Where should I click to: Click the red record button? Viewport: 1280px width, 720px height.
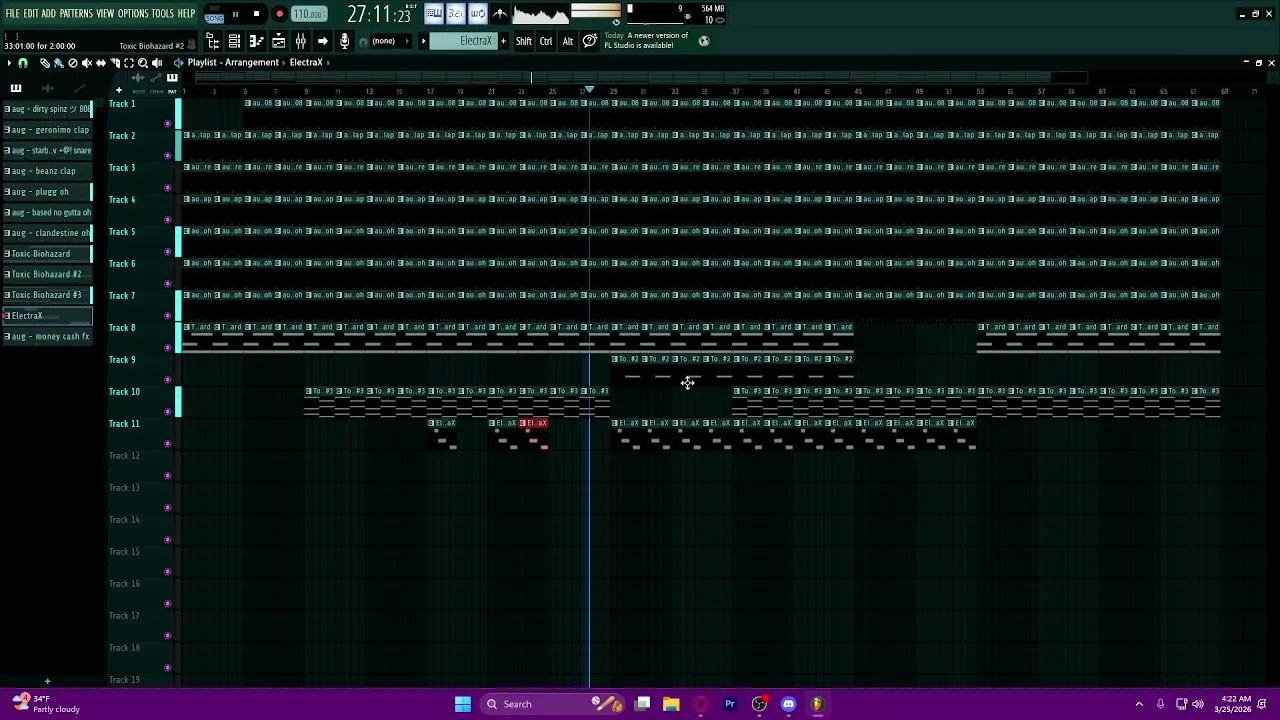pos(280,14)
